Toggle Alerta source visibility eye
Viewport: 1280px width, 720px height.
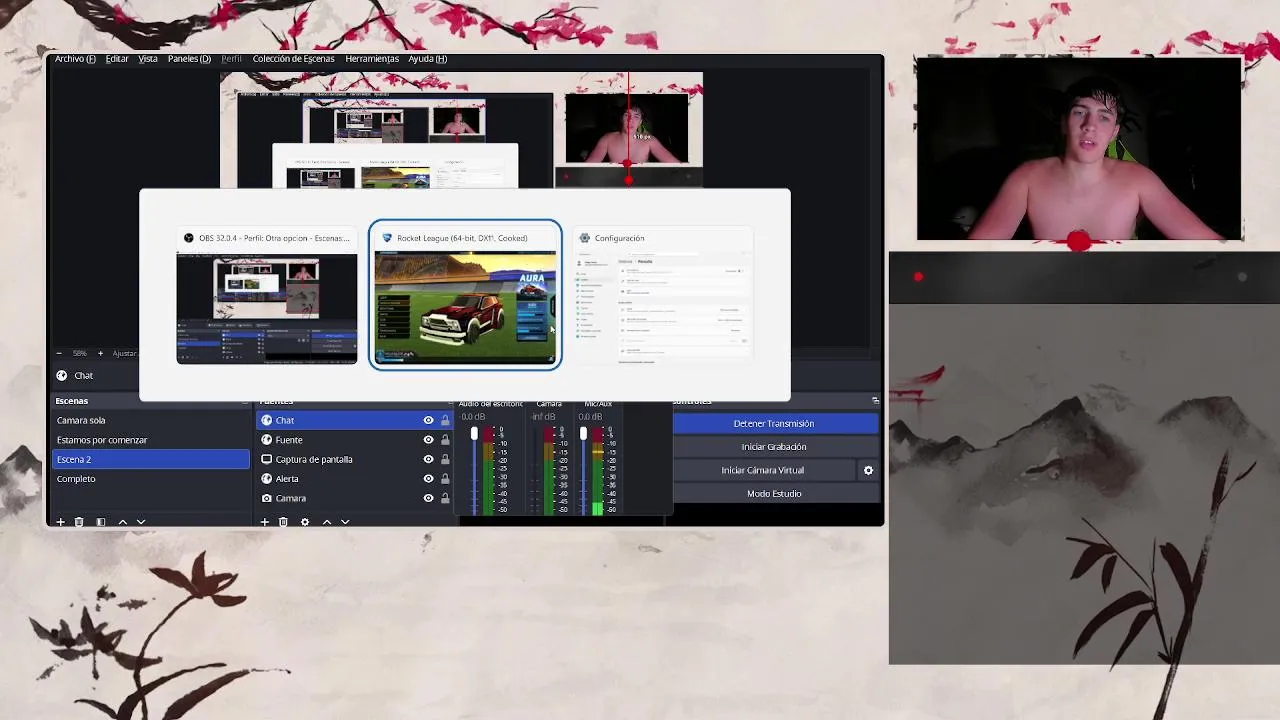coord(428,479)
